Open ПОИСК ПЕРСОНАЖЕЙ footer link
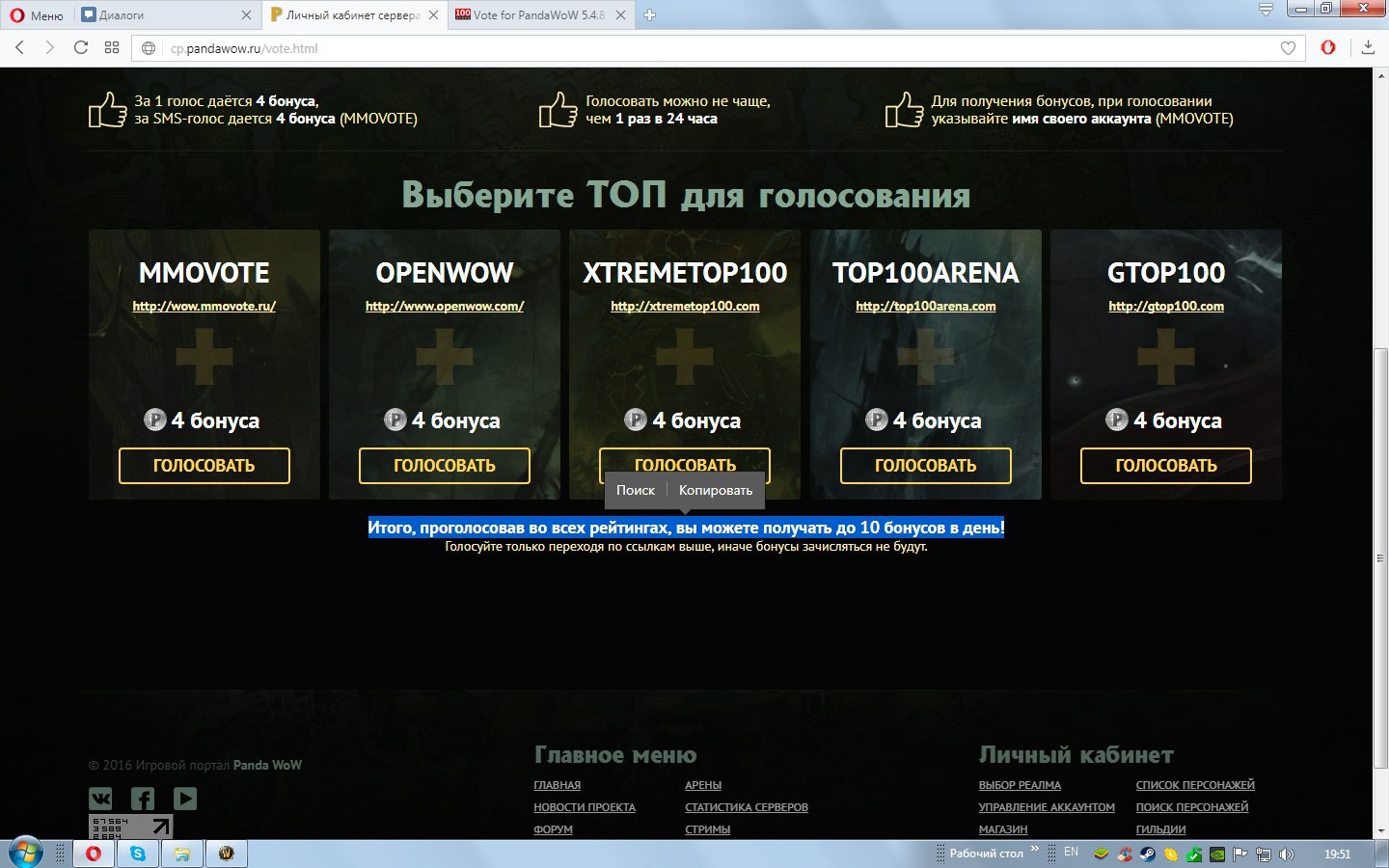1389x868 pixels. [1192, 807]
